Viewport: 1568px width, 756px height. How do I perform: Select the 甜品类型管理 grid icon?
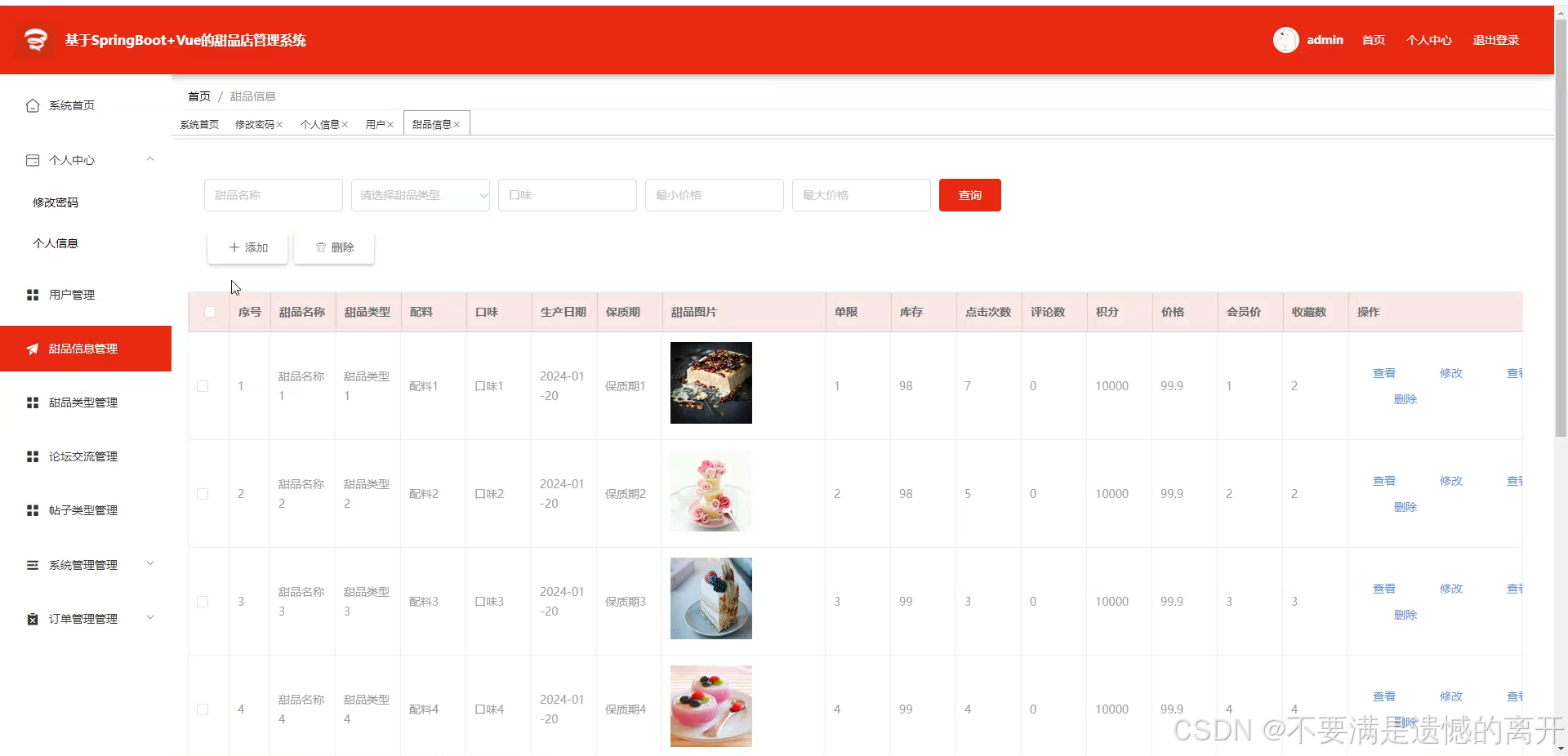(x=32, y=402)
